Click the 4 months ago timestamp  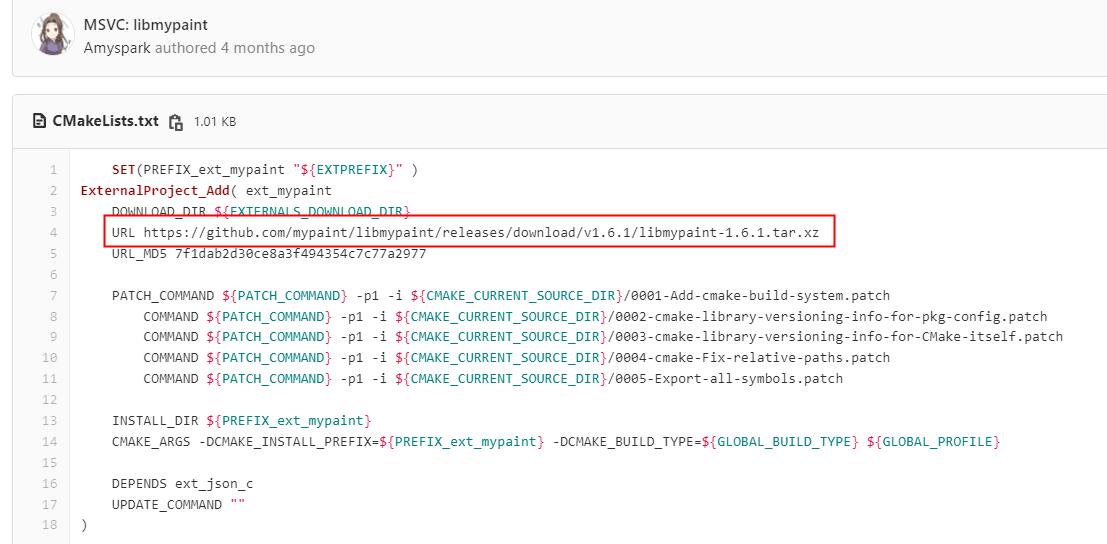point(268,48)
